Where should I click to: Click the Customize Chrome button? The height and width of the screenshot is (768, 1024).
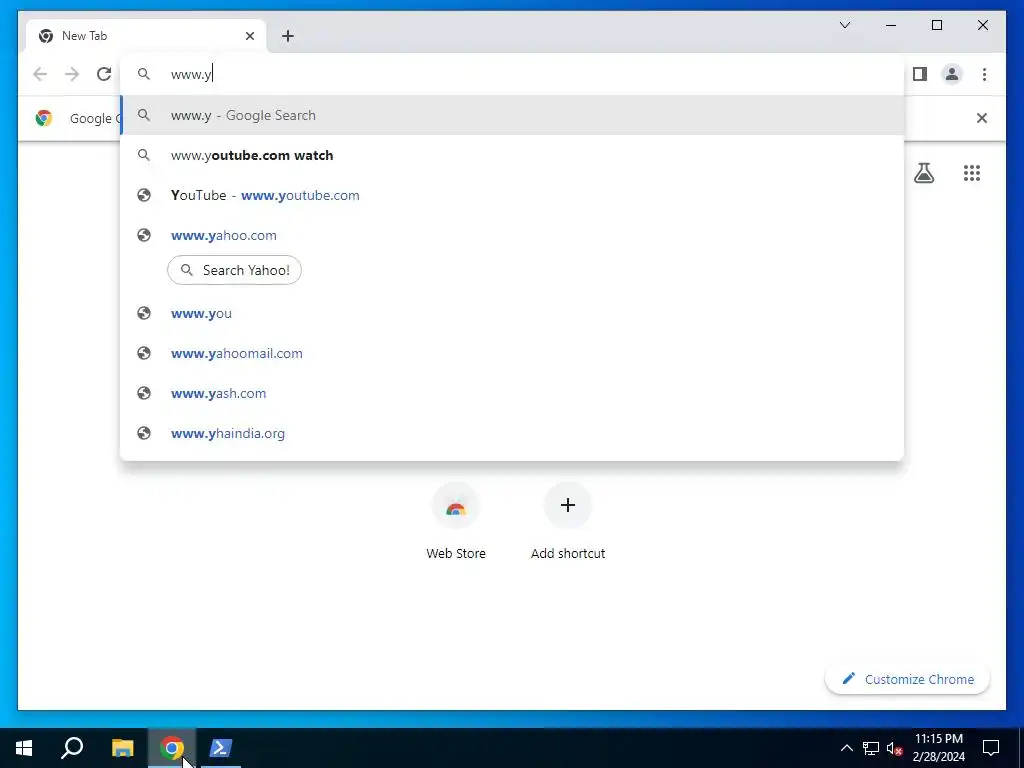point(908,679)
